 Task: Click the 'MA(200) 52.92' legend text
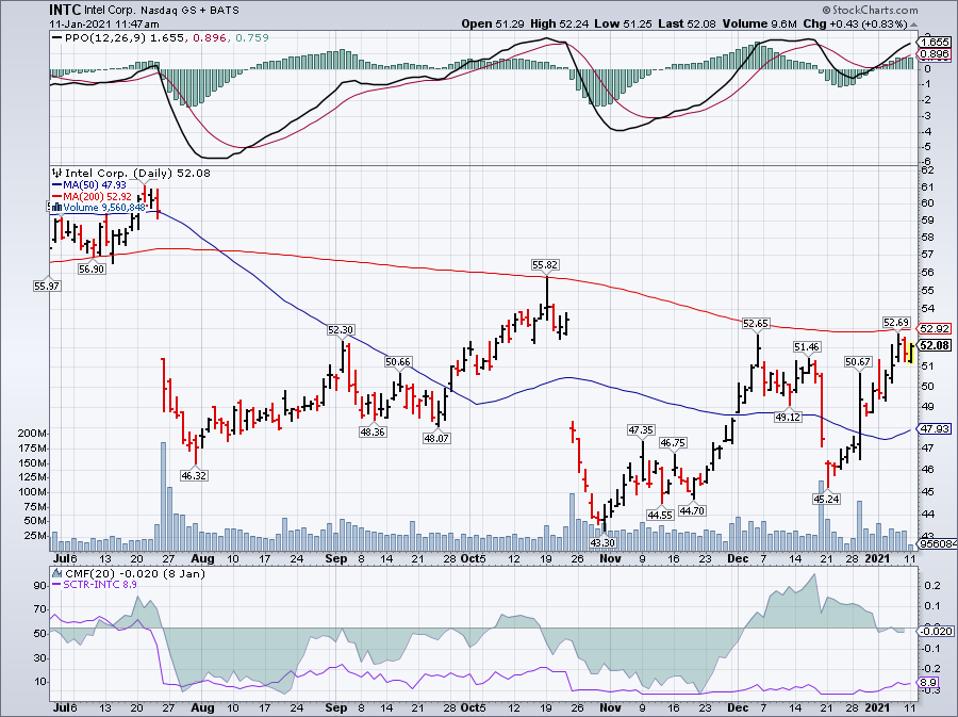[x=97, y=196]
